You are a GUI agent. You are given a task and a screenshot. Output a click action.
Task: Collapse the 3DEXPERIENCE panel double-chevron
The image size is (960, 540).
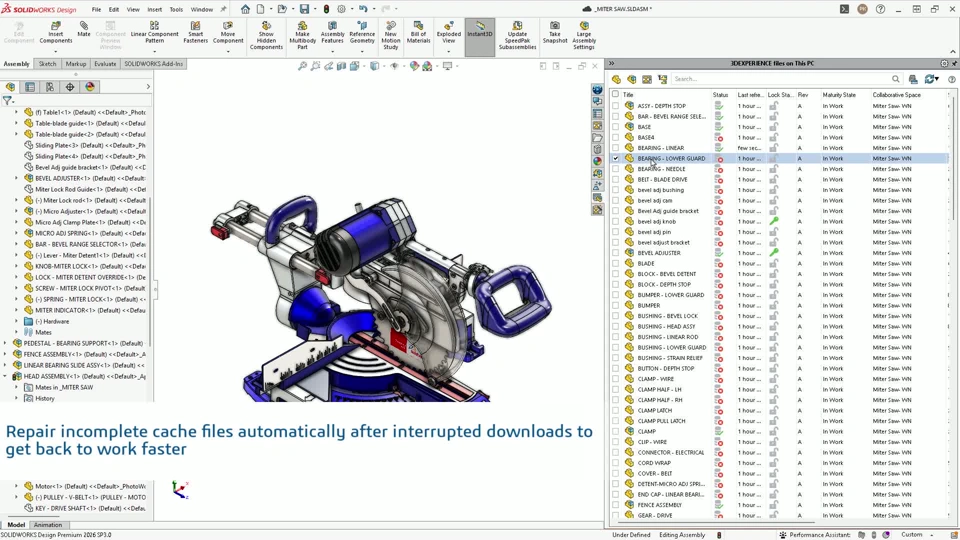coord(611,63)
